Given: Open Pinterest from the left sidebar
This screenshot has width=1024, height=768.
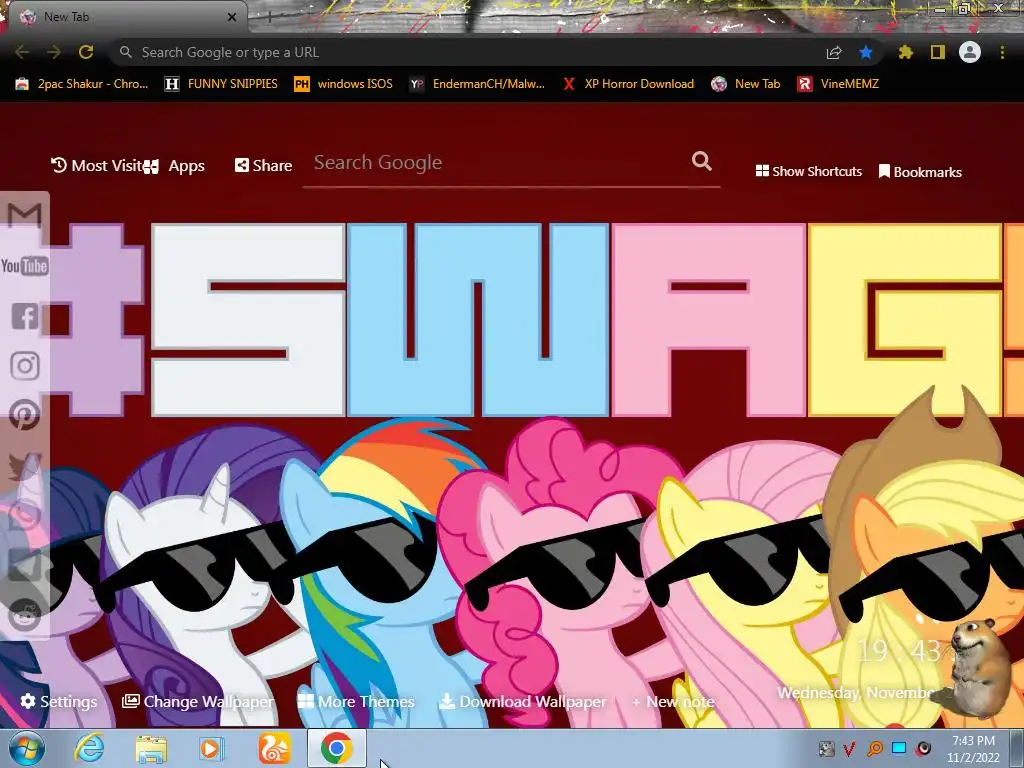Looking at the screenshot, I should (25, 415).
